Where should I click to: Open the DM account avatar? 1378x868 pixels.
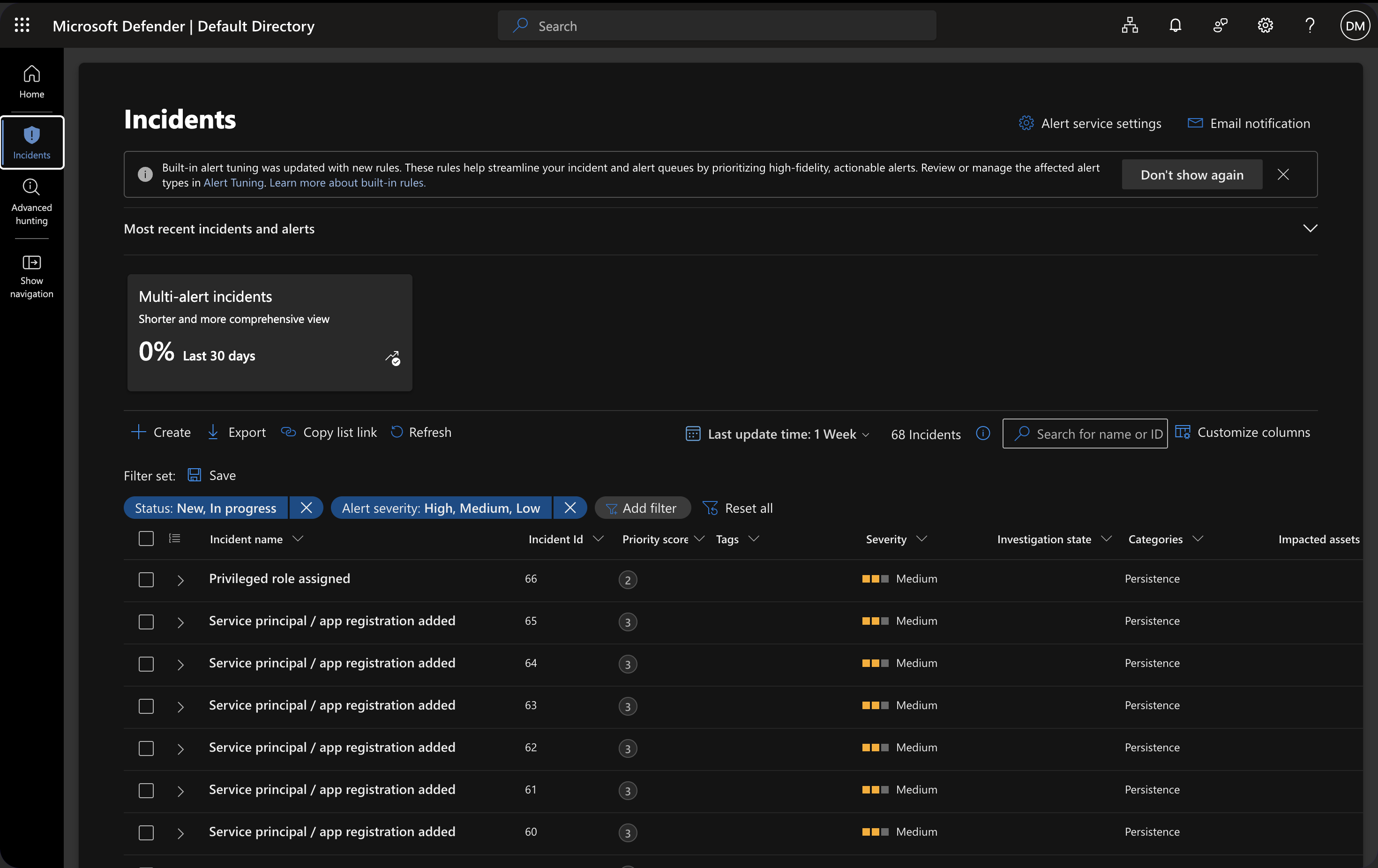(x=1355, y=26)
